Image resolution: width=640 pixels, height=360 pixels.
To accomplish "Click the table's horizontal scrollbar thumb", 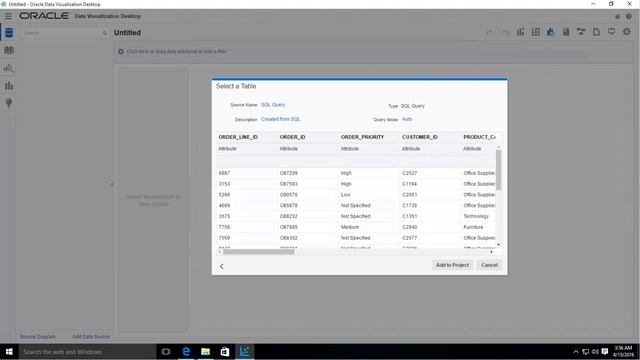I will point(259,252).
